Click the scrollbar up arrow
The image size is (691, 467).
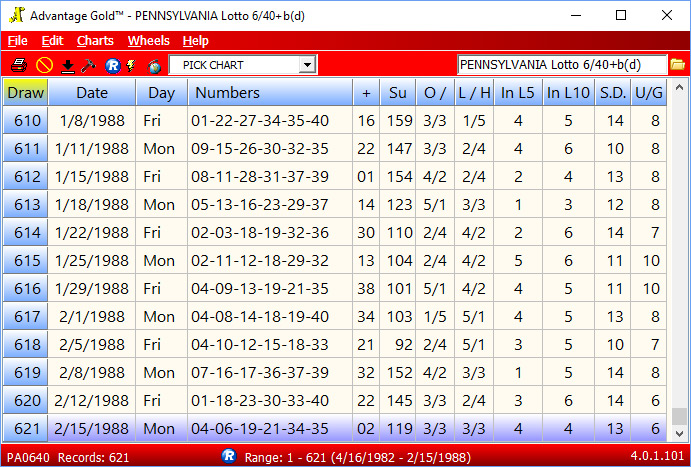coord(680,87)
